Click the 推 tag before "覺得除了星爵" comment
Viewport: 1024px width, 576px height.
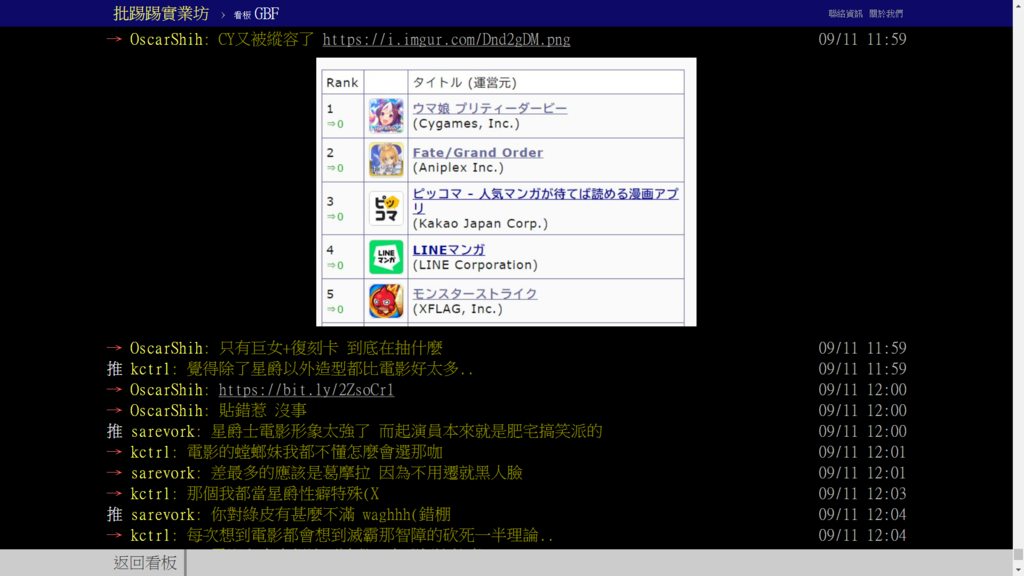pos(114,369)
